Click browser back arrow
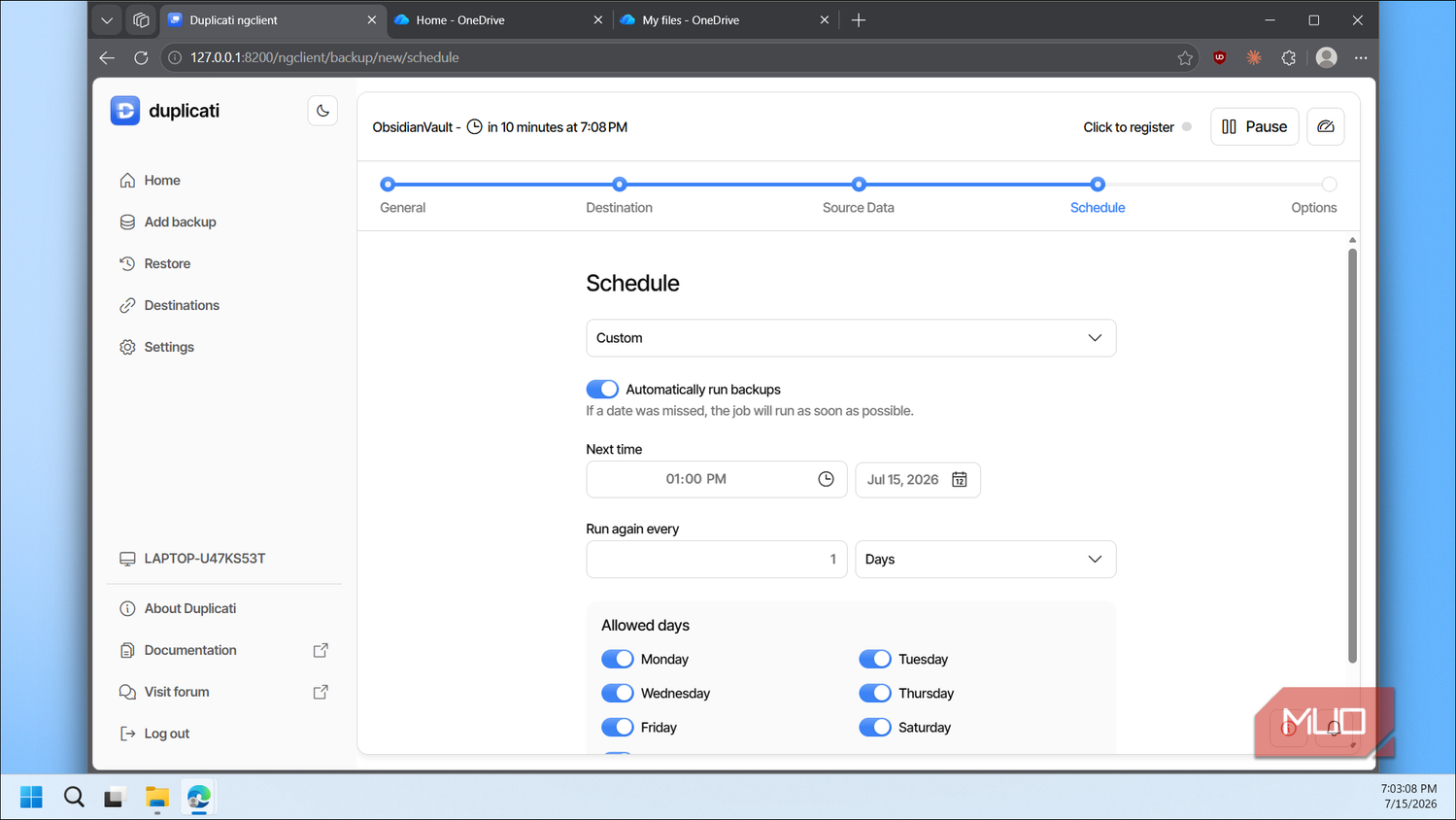 pyautogui.click(x=107, y=58)
